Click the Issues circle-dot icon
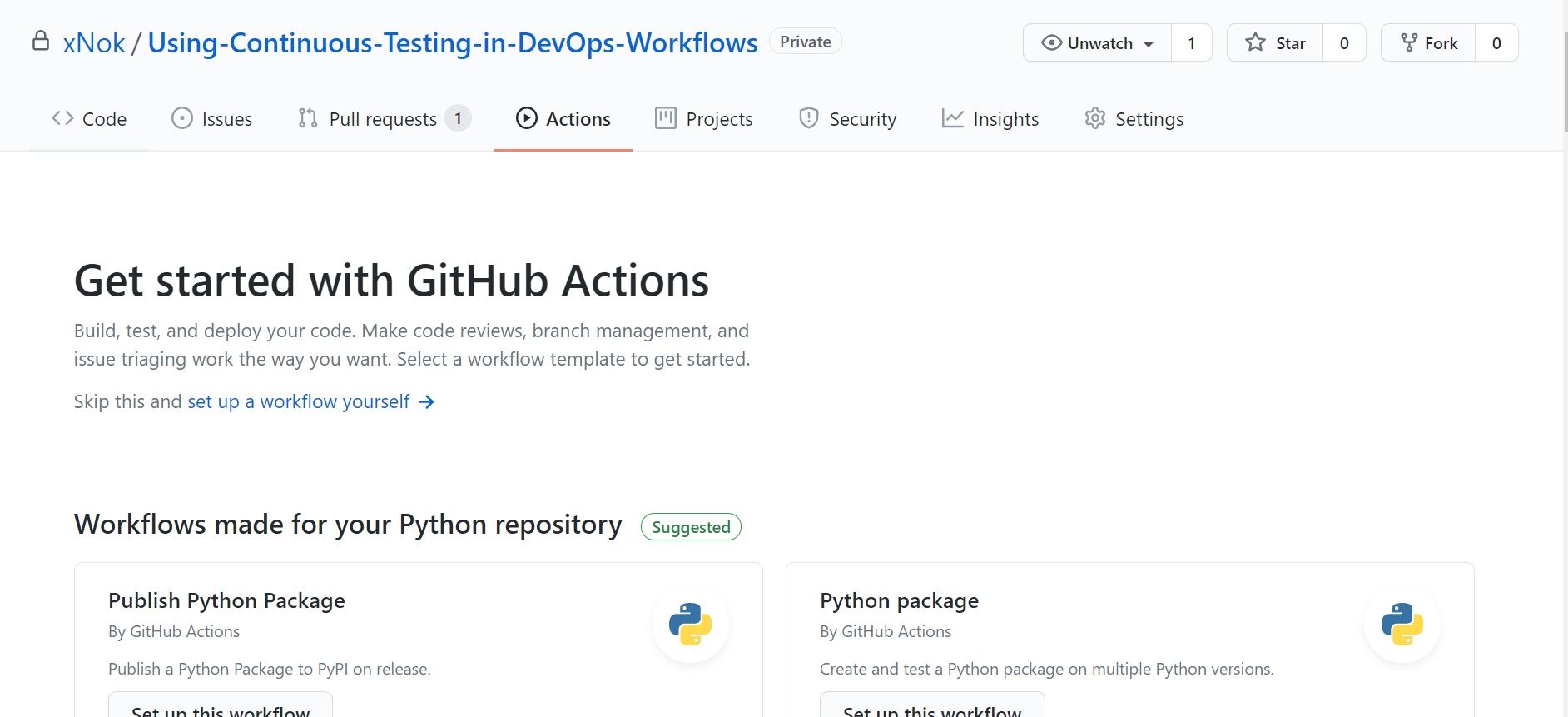 (x=181, y=118)
